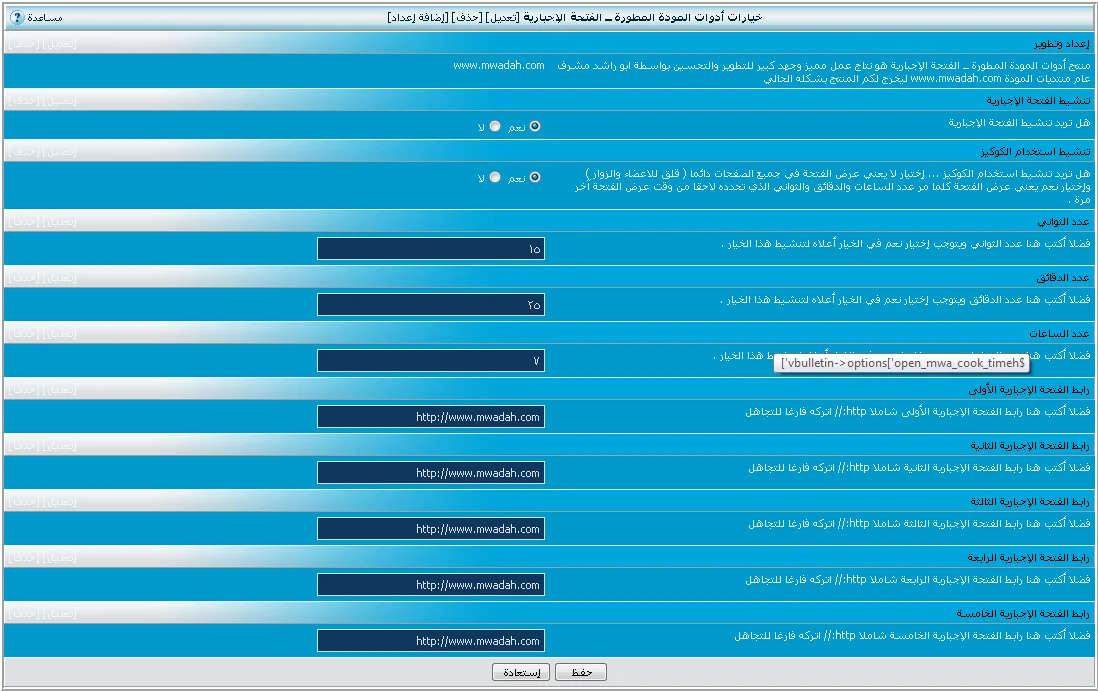Select نعم for تنشيط الفتحة الإجبارية
Screen dimensions: 1098x691
tap(535, 126)
